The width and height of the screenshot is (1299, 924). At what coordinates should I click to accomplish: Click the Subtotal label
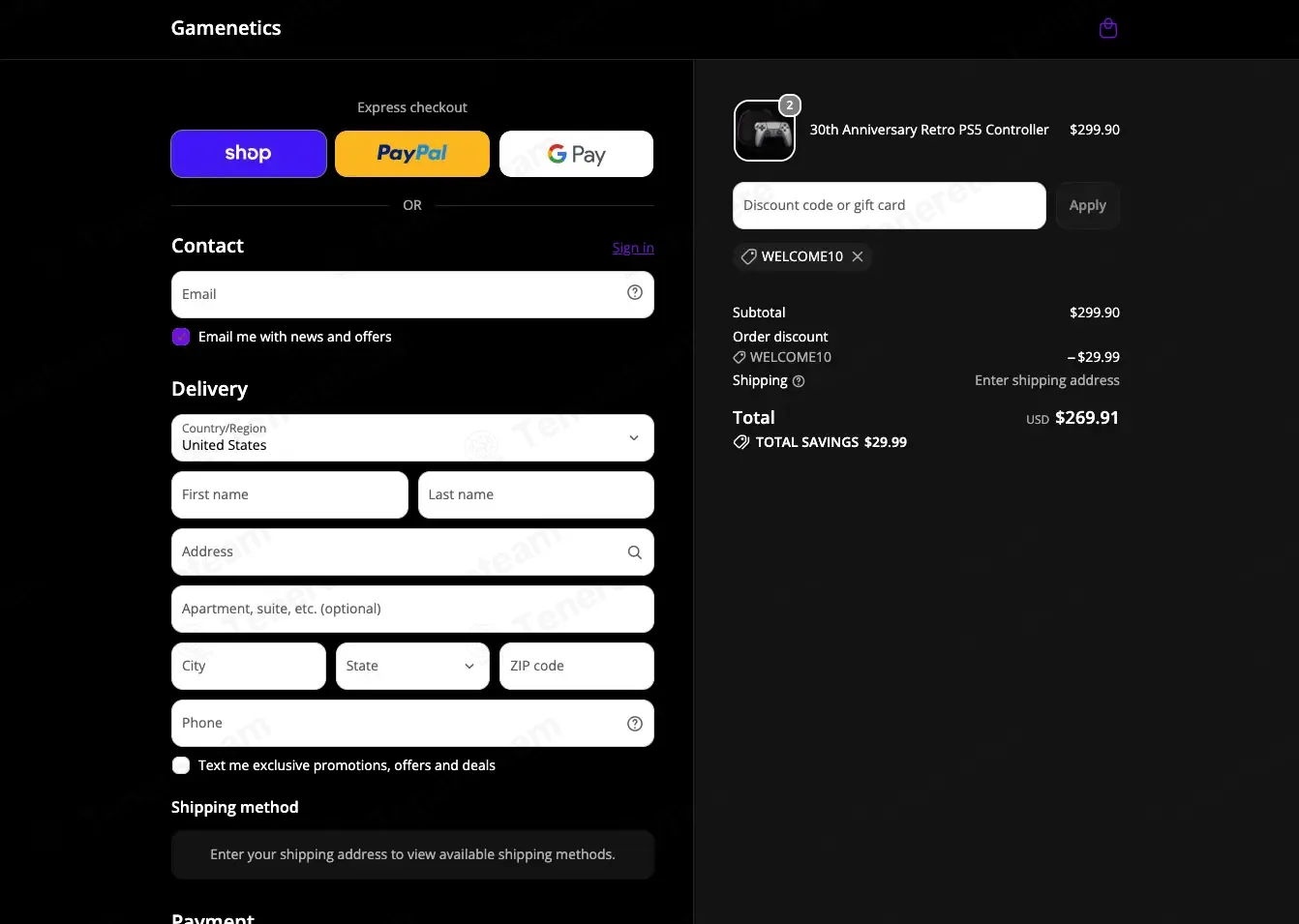click(759, 313)
